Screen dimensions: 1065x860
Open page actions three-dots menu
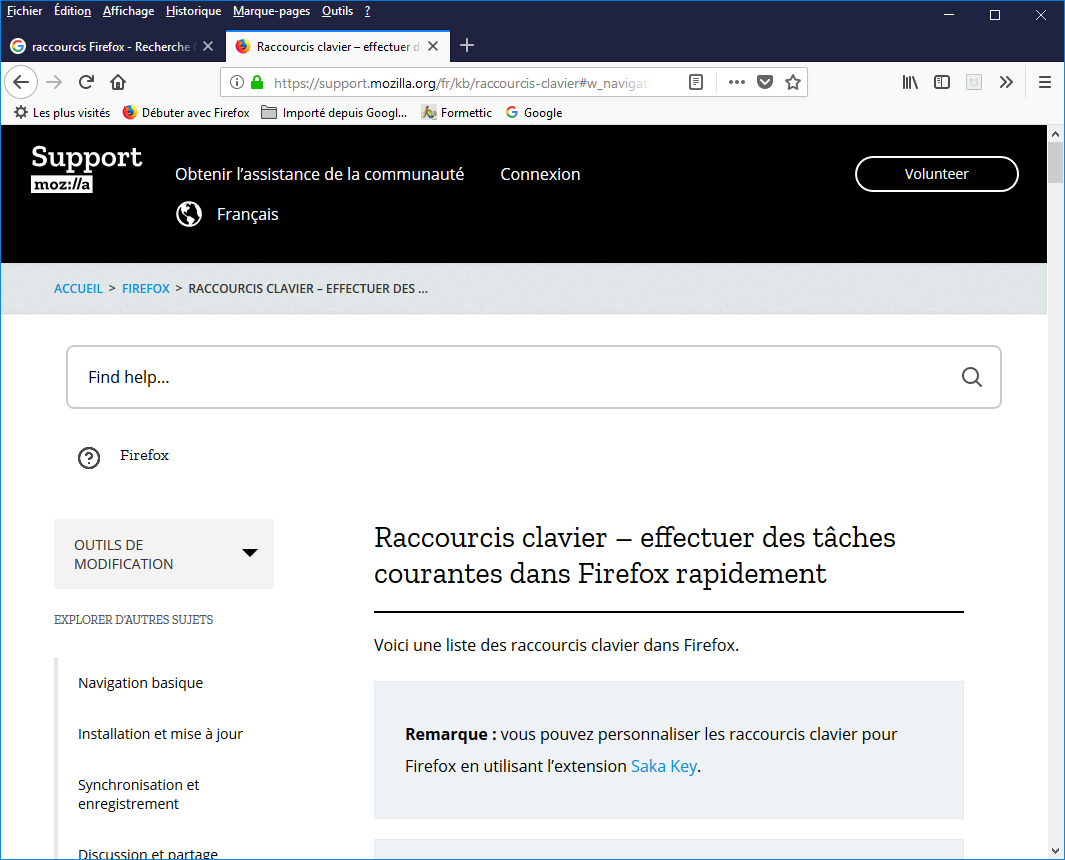tap(736, 82)
